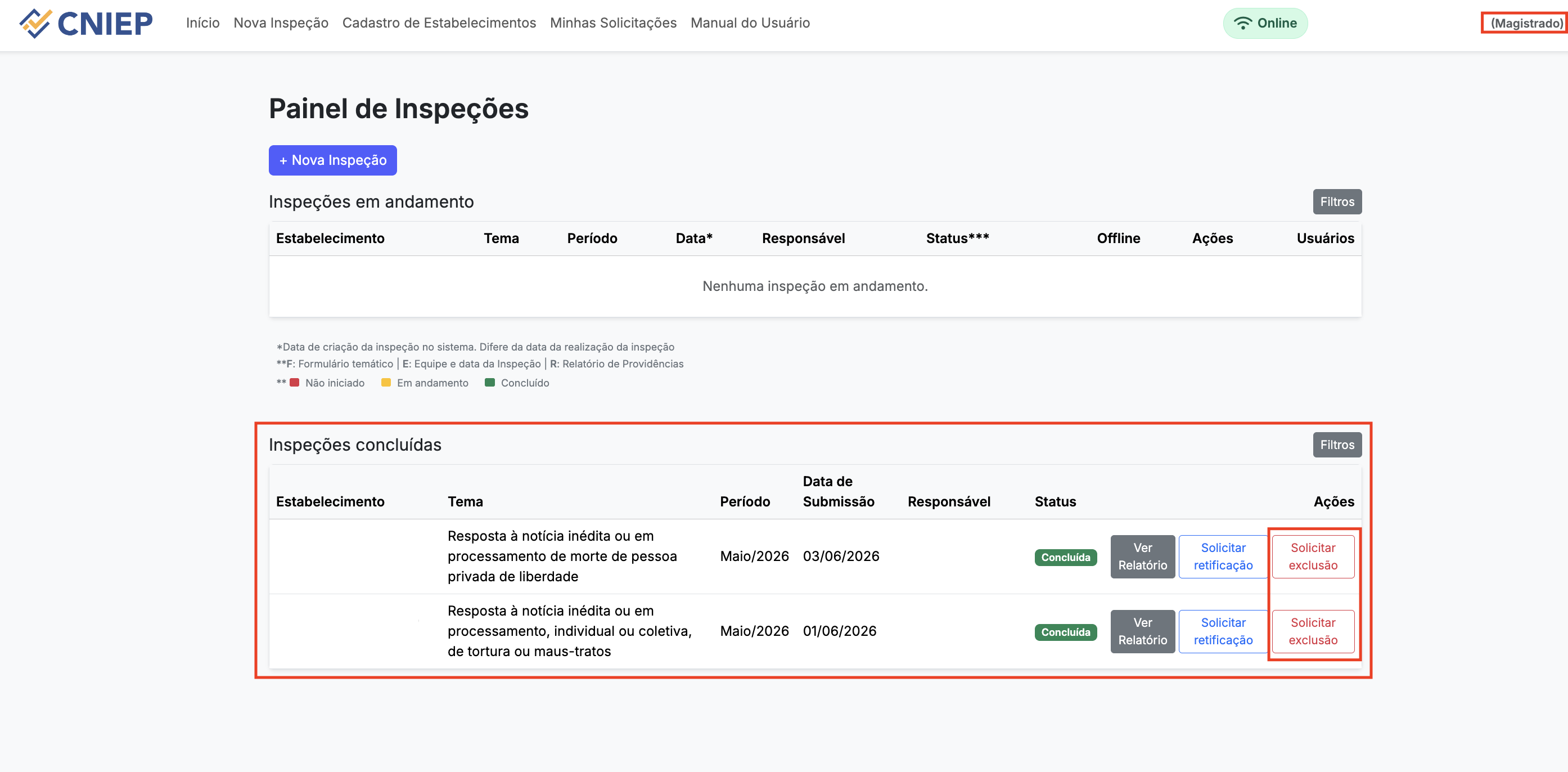Solicitar retificação for the 03/06/2026 inspection
Image resolution: width=1568 pixels, height=772 pixels.
(1223, 556)
